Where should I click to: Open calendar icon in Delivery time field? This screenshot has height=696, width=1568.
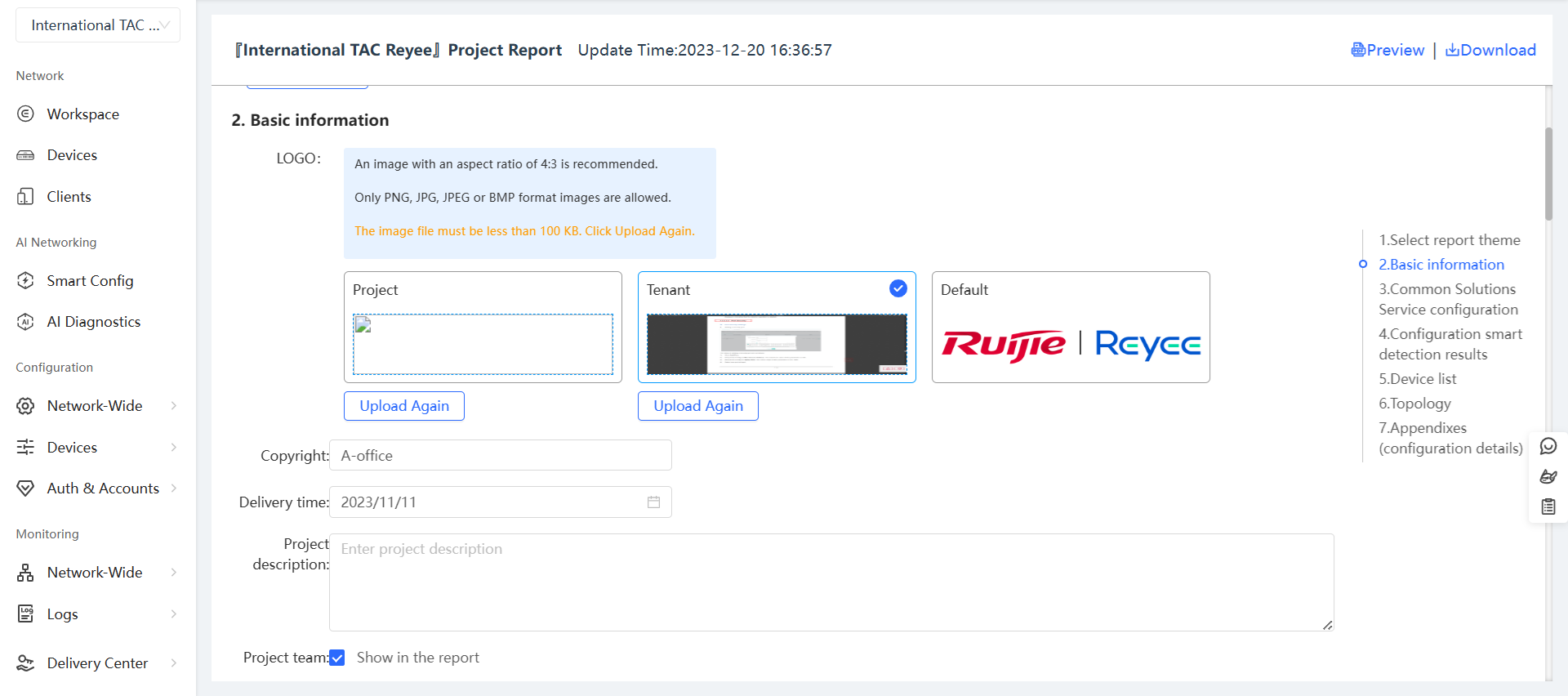pyautogui.click(x=653, y=502)
